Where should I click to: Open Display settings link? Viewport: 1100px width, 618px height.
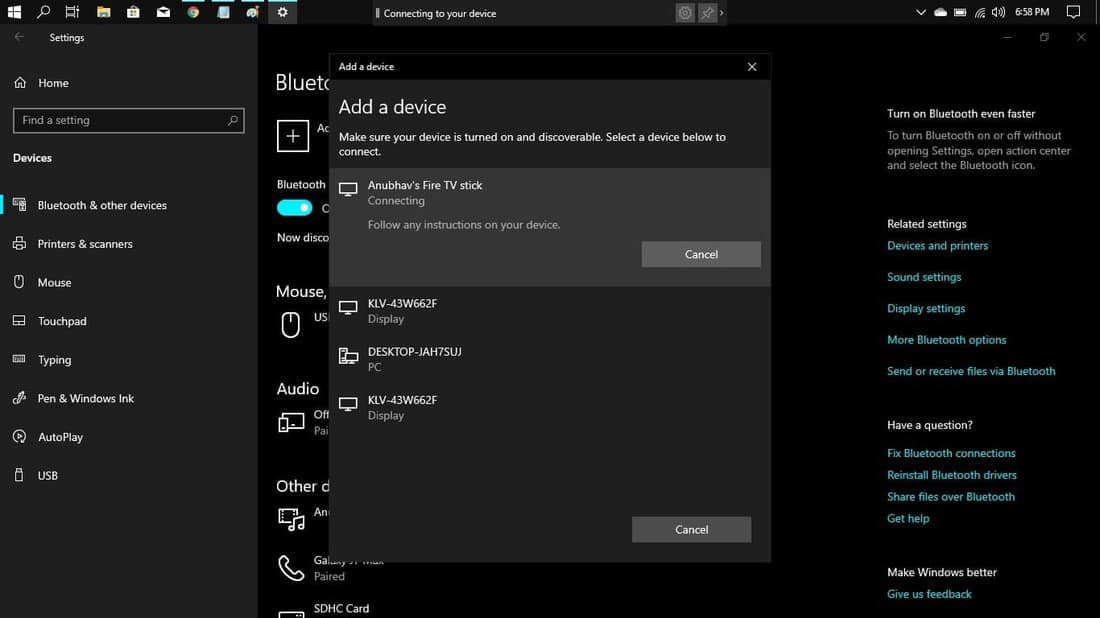pos(926,309)
